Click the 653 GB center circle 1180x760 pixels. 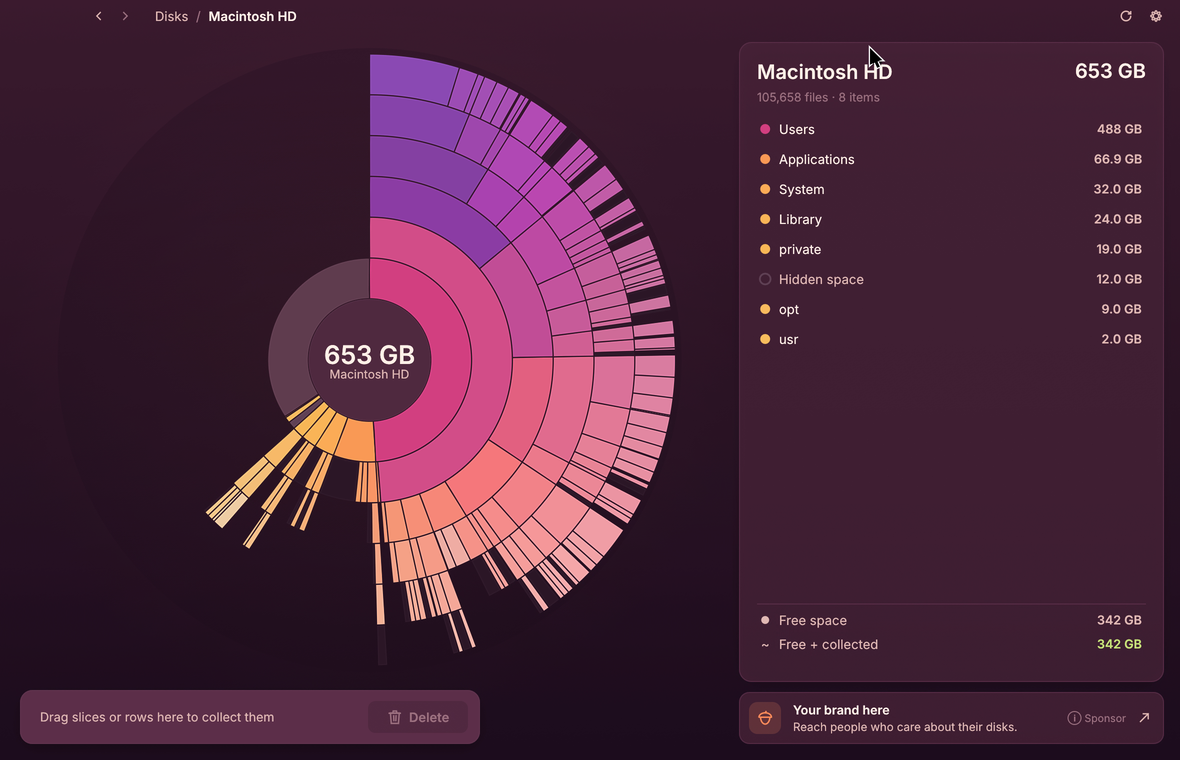(x=370, y=360)
